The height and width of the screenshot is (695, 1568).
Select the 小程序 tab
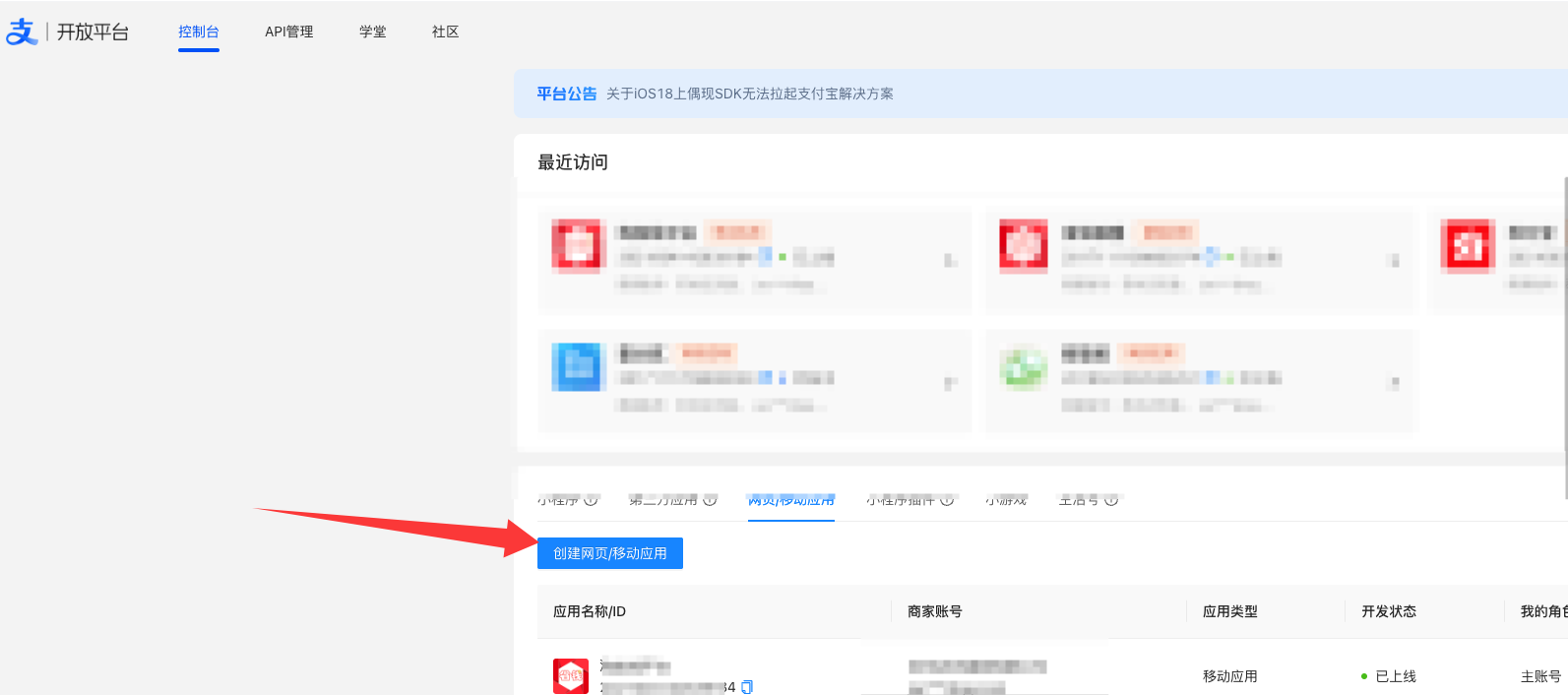[558, 501]
